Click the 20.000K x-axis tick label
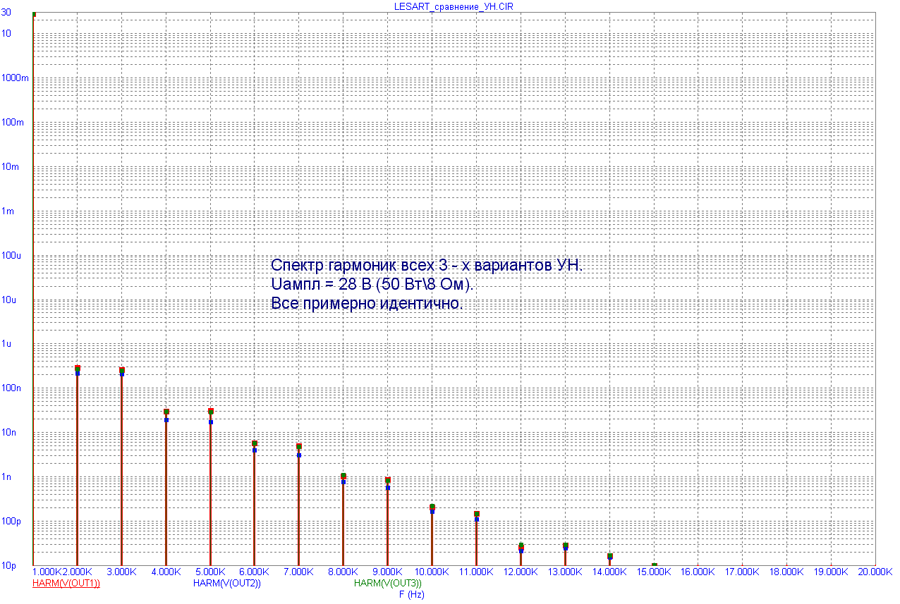Screen dimensions: 900x604 (875, 572)
